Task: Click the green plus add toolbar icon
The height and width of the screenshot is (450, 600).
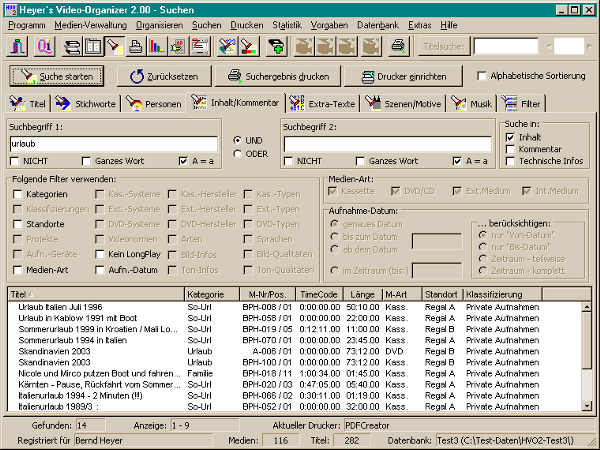Action: click(276, 46)
